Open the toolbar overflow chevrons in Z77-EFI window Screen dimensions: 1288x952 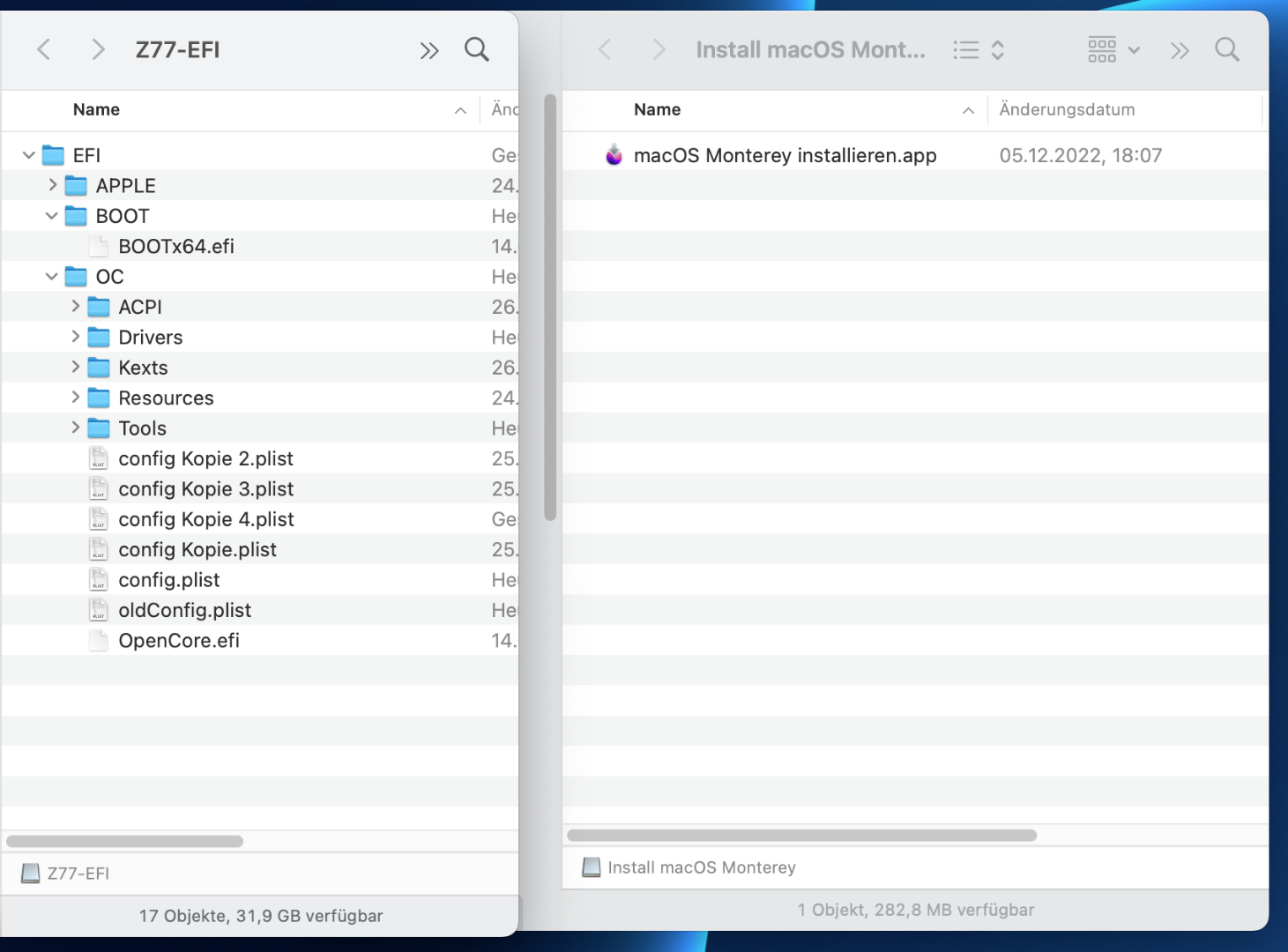(x=429, y=50)
